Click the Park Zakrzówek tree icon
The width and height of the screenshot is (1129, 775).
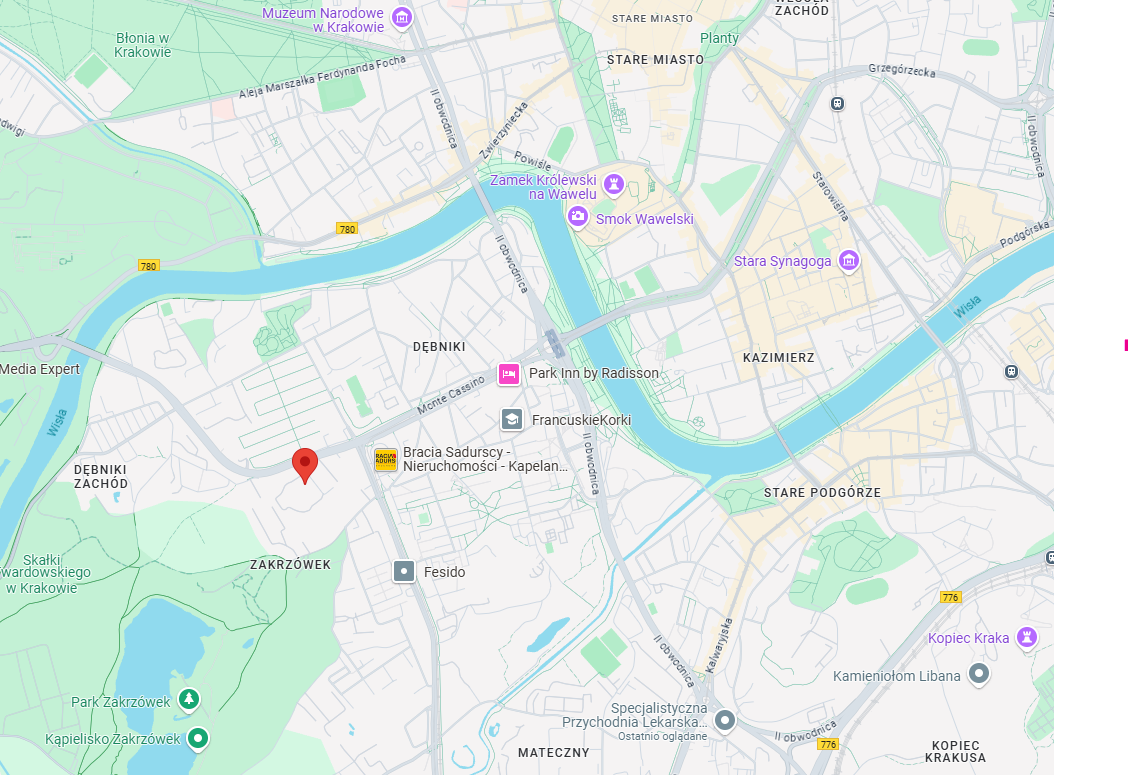(189, 699)
